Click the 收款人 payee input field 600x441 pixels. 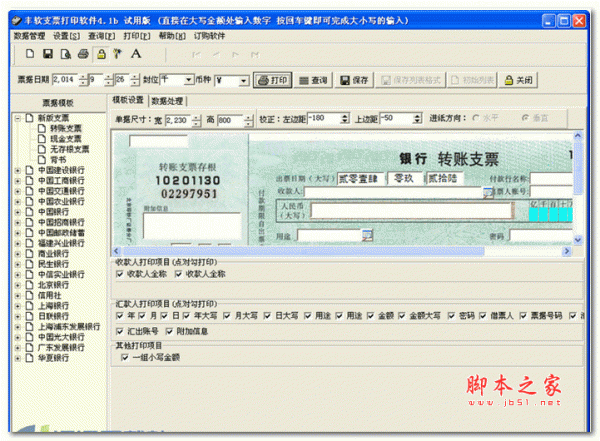[x=393, y=193]
